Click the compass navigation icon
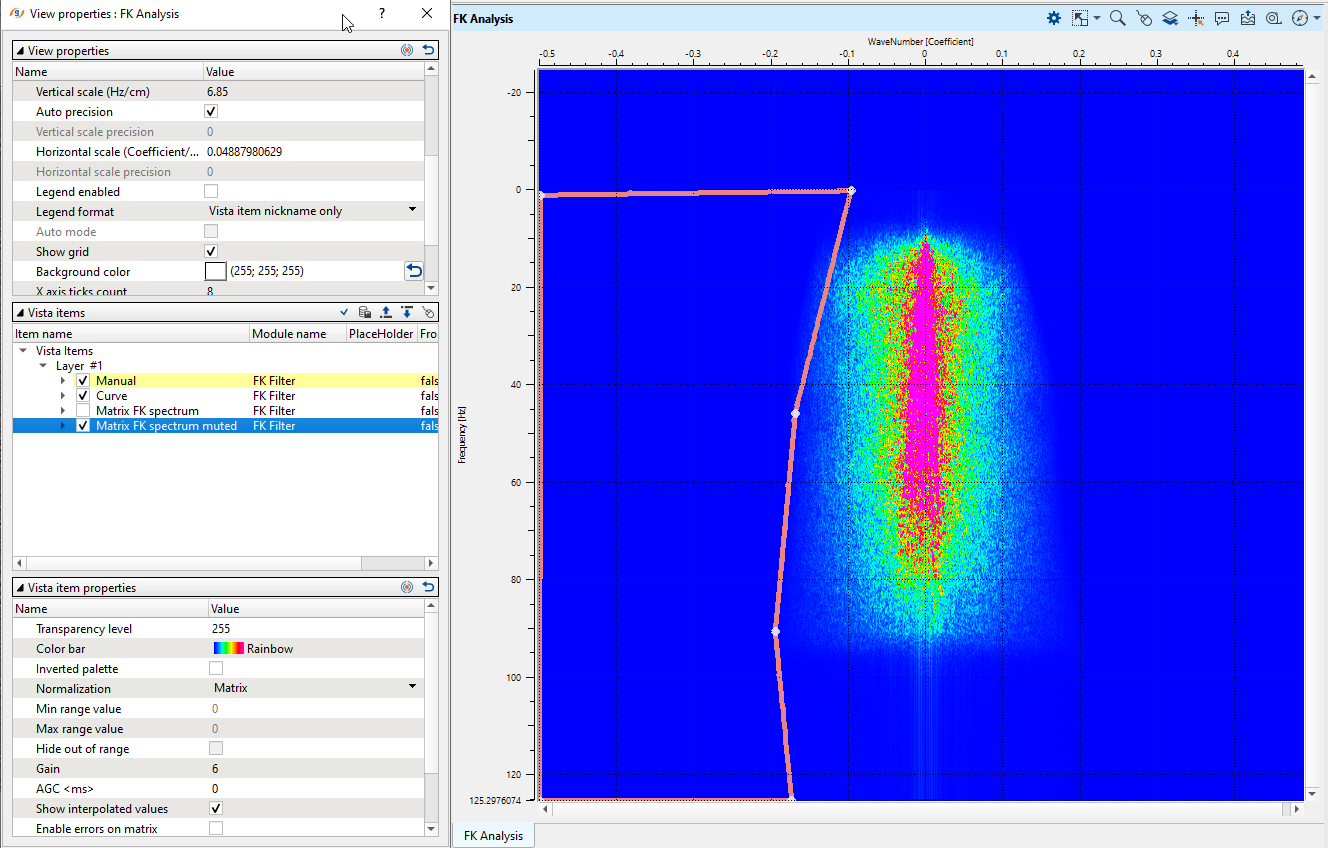Image resolution: width=1328 pixels, height=848 pixels. (1299, 18)
